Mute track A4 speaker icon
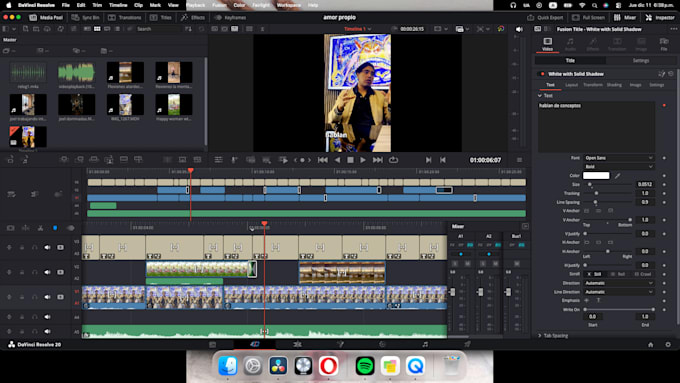 47,317
